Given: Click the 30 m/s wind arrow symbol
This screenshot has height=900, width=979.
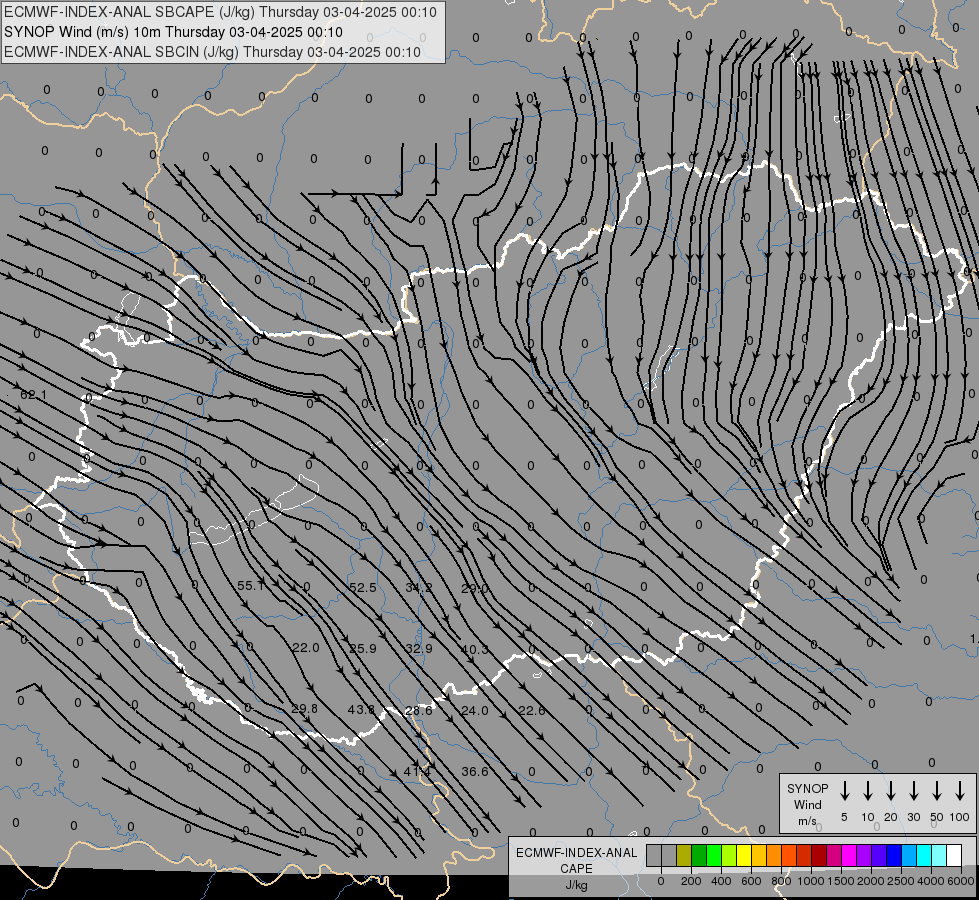Looking at the screenshot, I should point(913,791).
